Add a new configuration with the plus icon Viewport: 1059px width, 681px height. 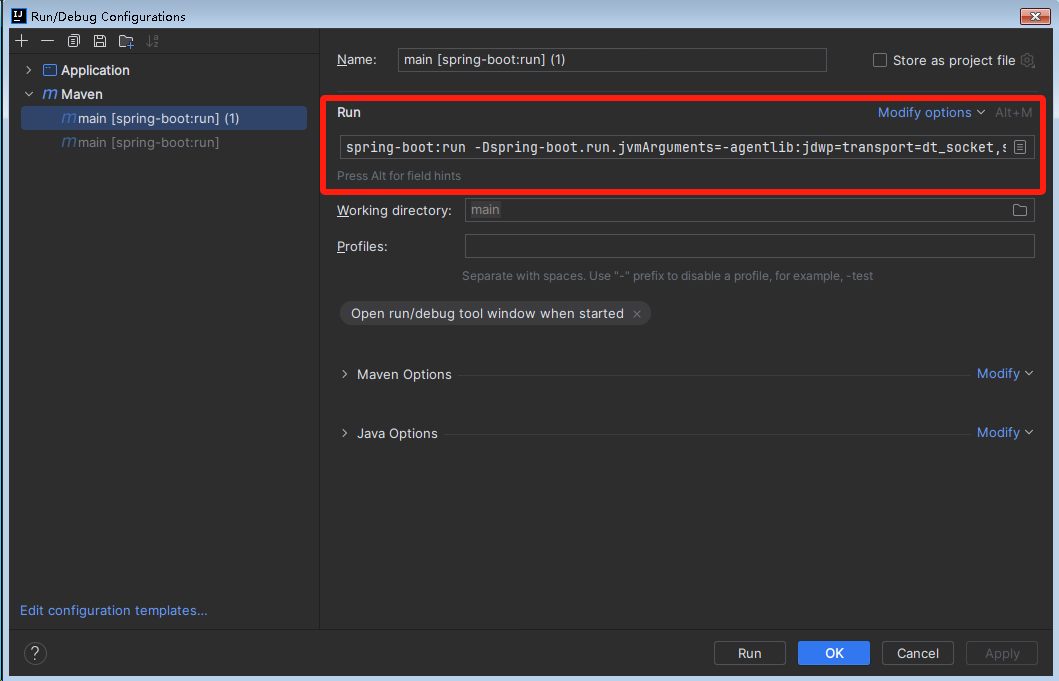(22, 41)
